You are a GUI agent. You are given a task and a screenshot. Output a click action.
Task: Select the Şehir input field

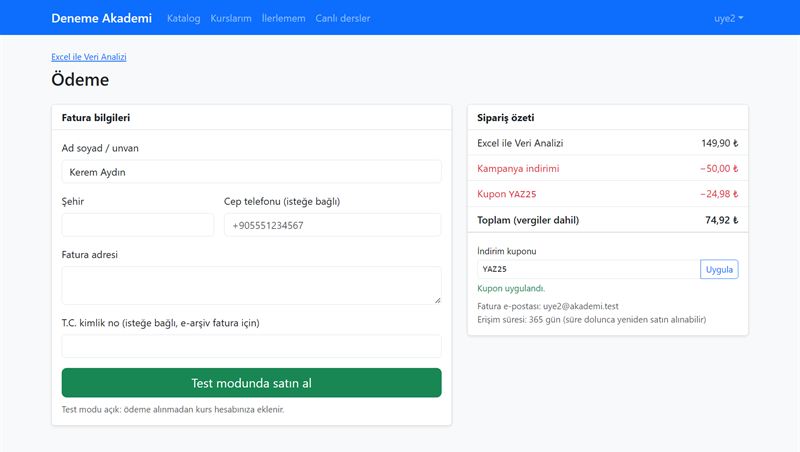(x=138, y=225)
